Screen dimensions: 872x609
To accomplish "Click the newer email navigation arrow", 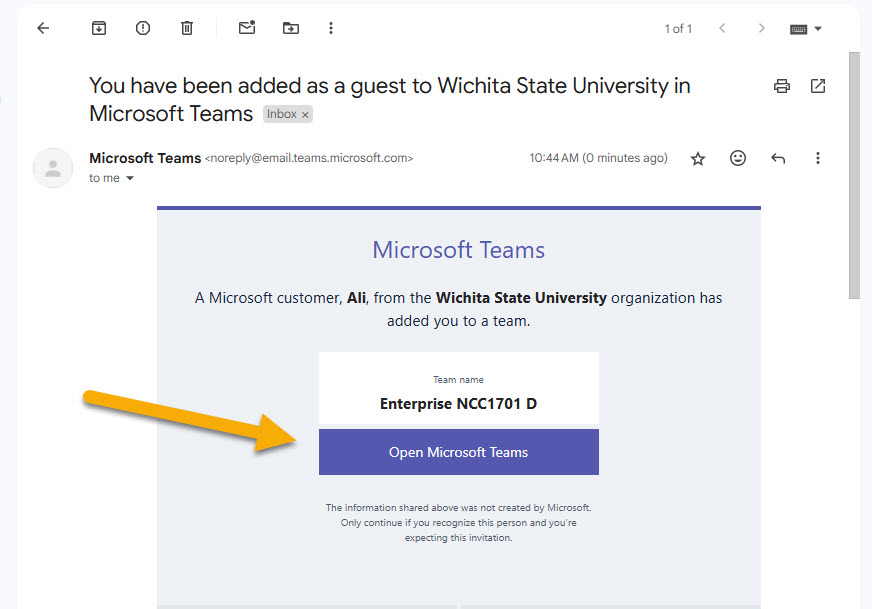I will (722, 28).
